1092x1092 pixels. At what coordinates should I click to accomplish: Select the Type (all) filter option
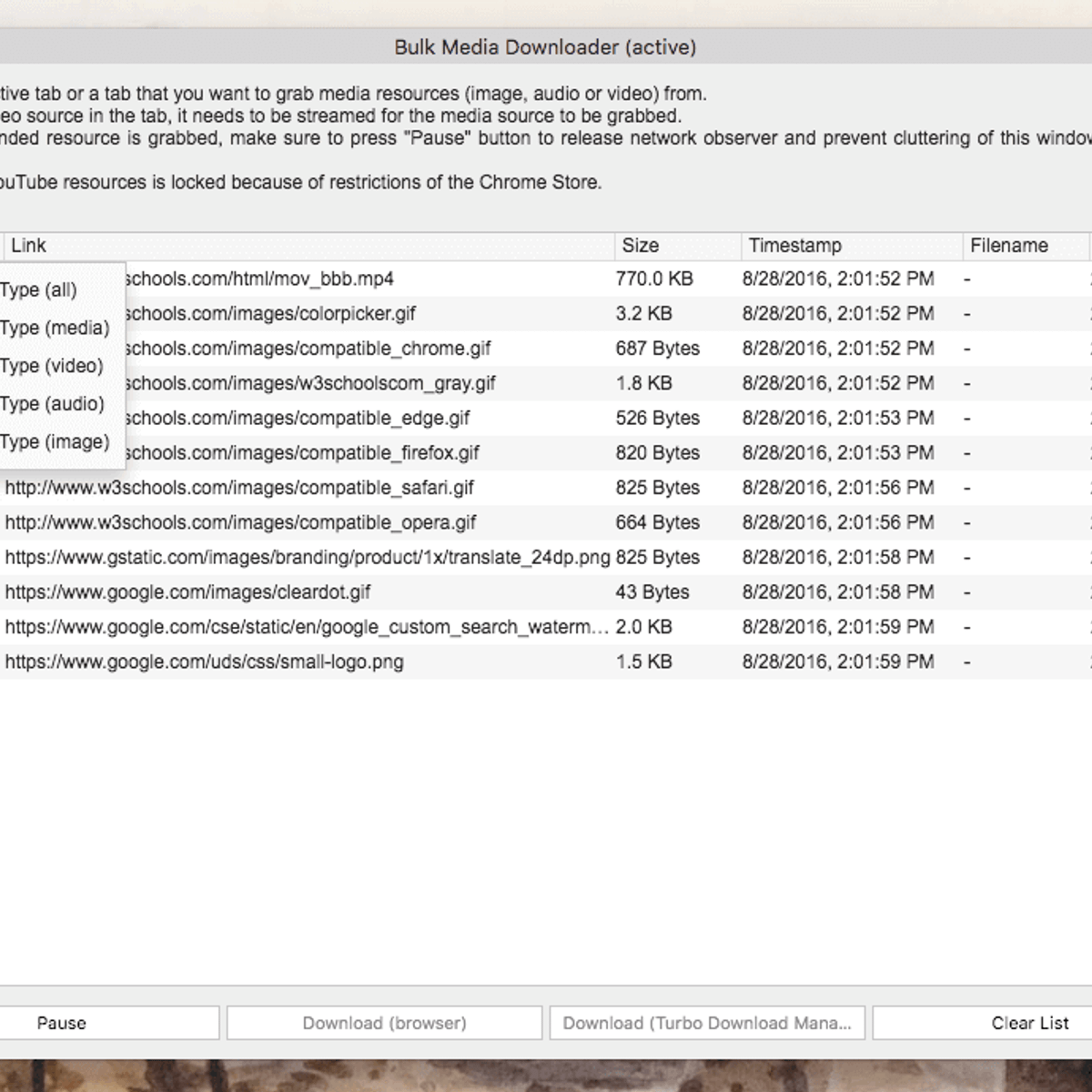39,290
